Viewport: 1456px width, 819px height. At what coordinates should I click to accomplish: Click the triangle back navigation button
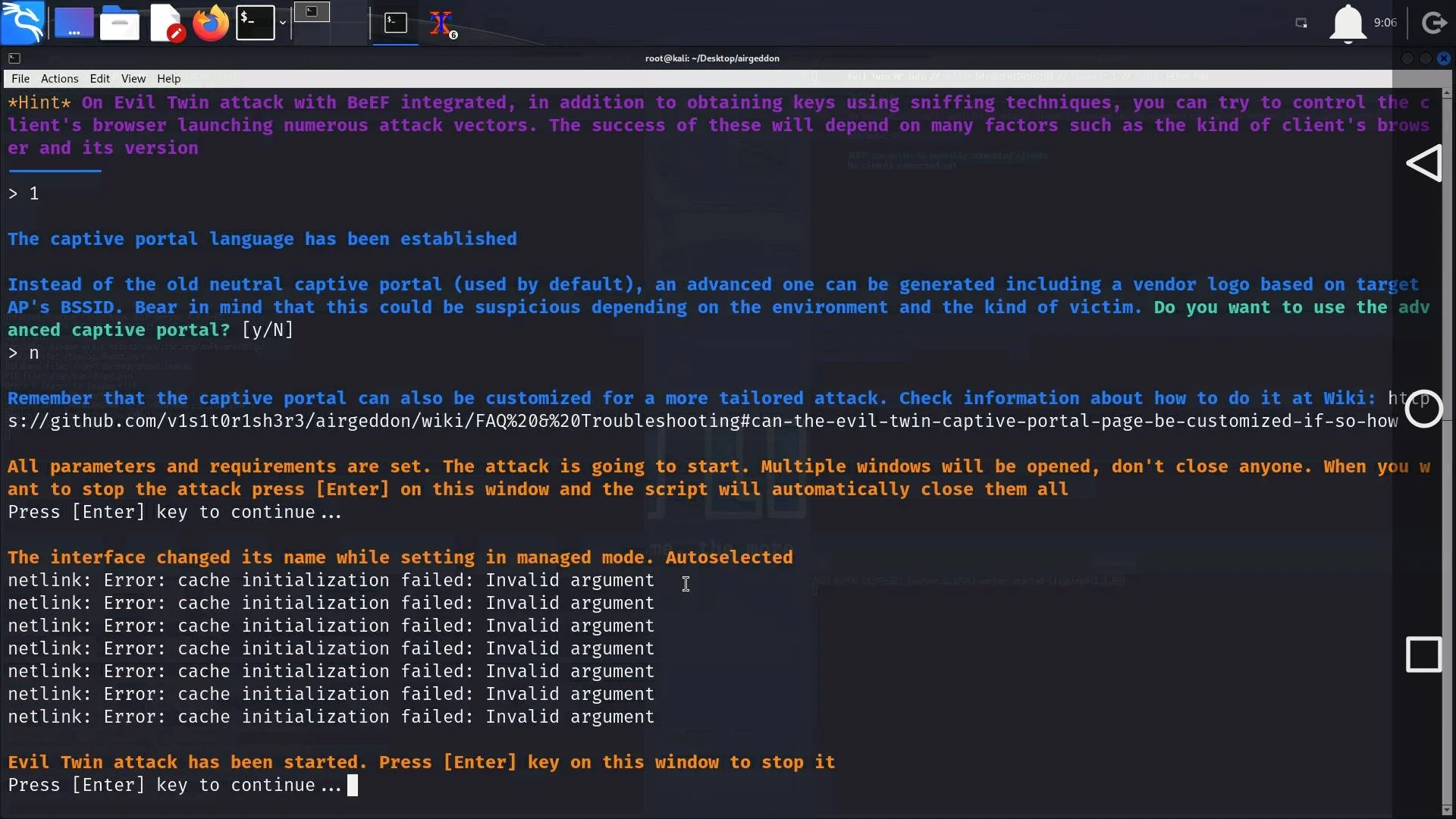[1423, 163]
